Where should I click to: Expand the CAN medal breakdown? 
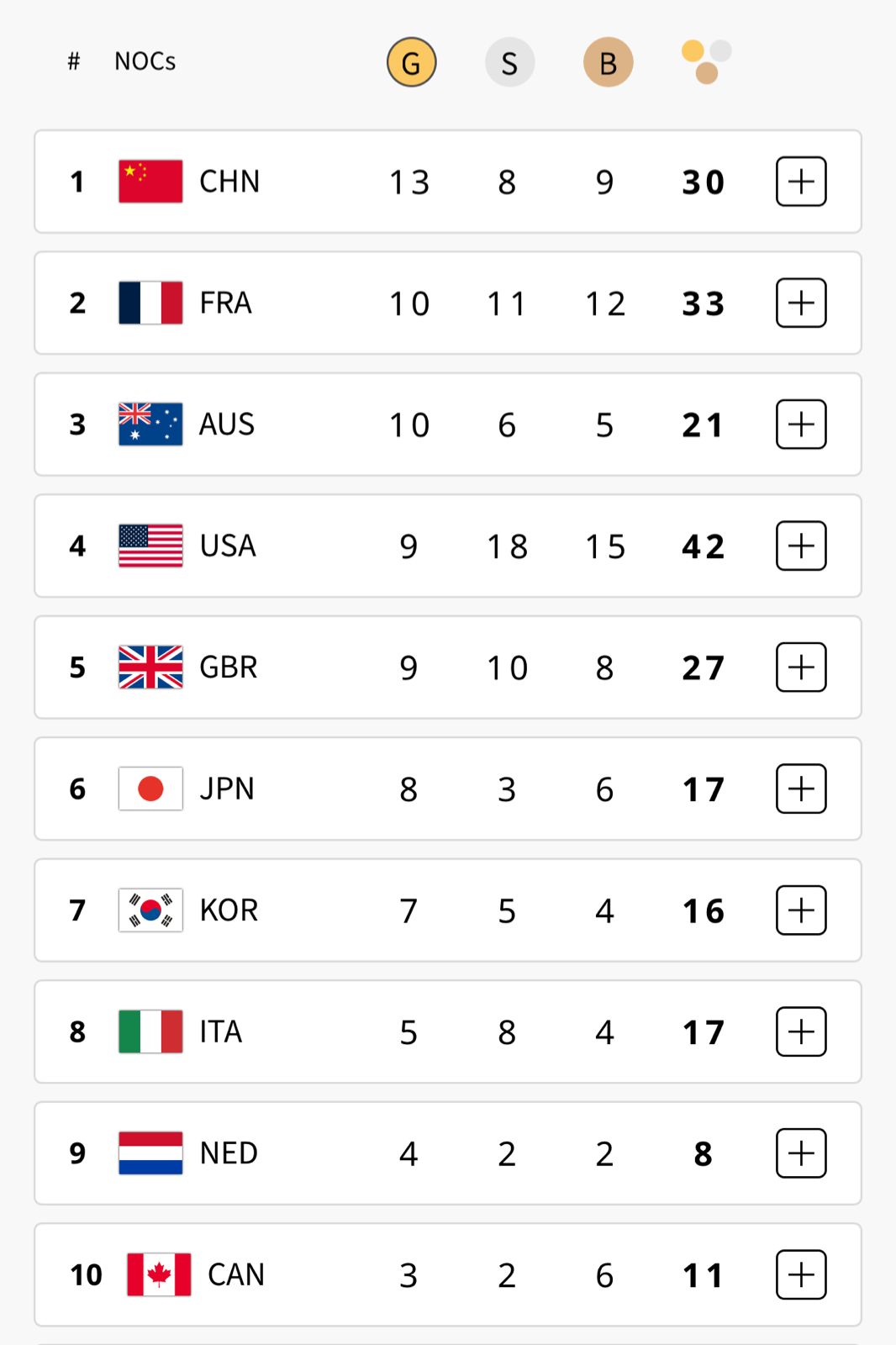[801, 1274]
